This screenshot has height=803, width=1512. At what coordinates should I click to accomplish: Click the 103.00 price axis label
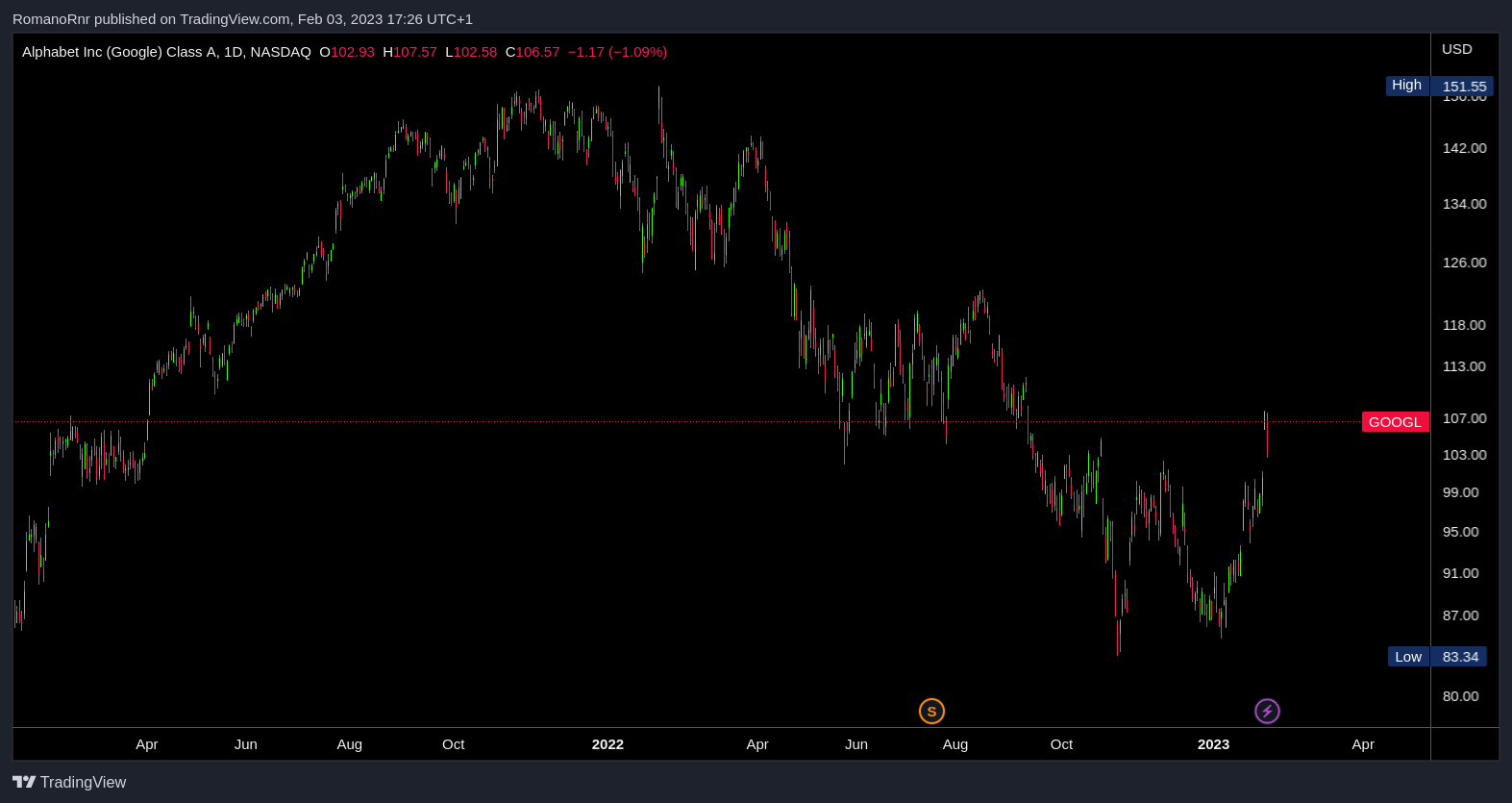(x=1464, y=455)
